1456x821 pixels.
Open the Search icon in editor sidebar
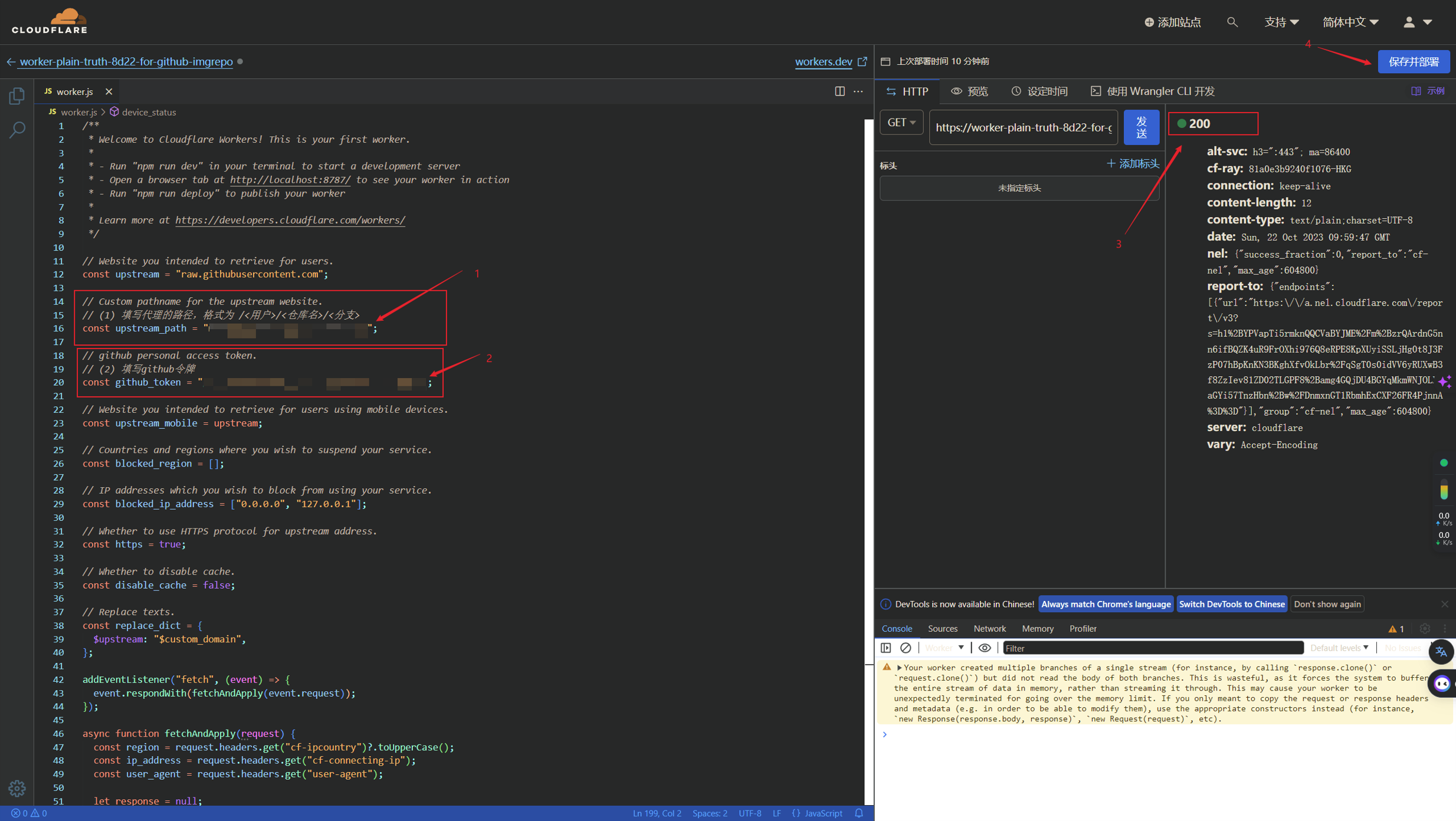pos(17,130)
